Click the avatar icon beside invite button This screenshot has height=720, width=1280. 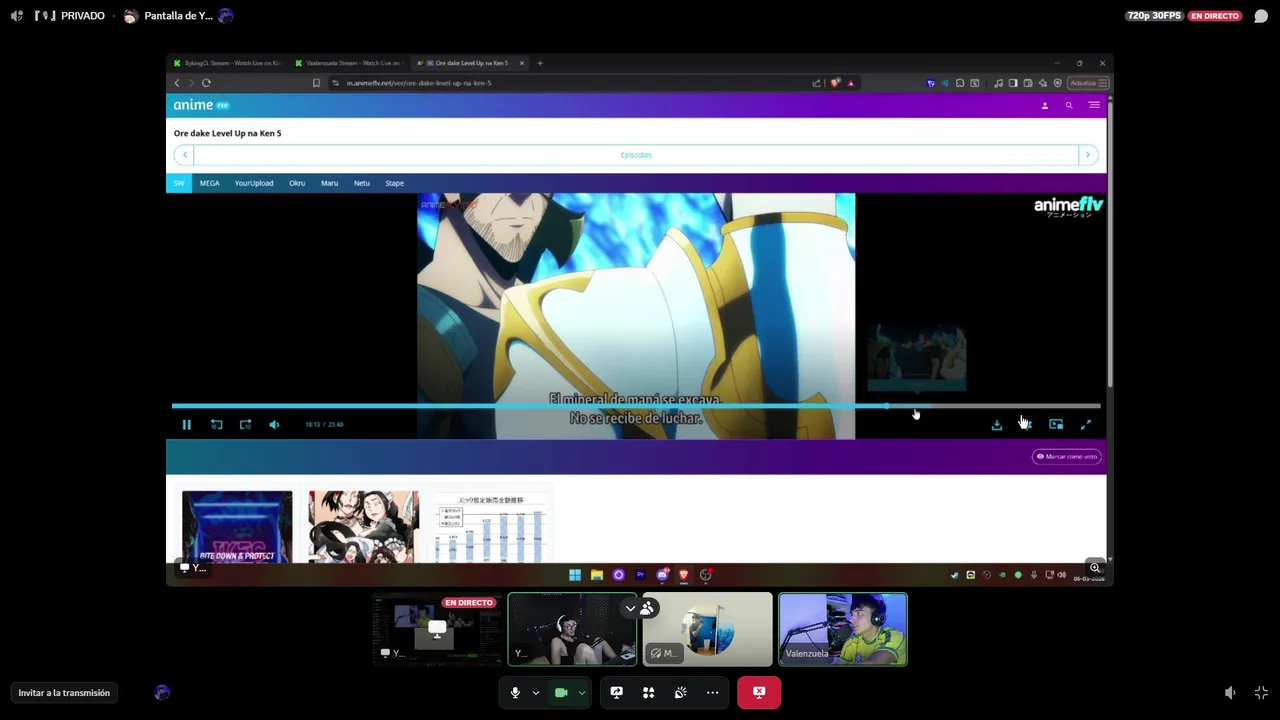point(162,692)
